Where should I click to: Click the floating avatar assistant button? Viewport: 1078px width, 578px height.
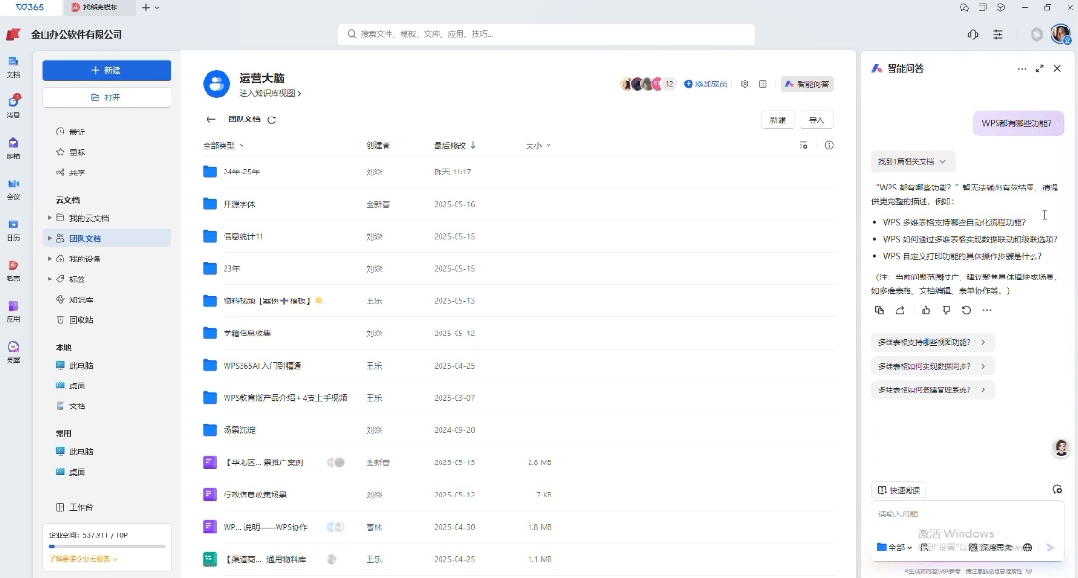(x=1062, y=448)
